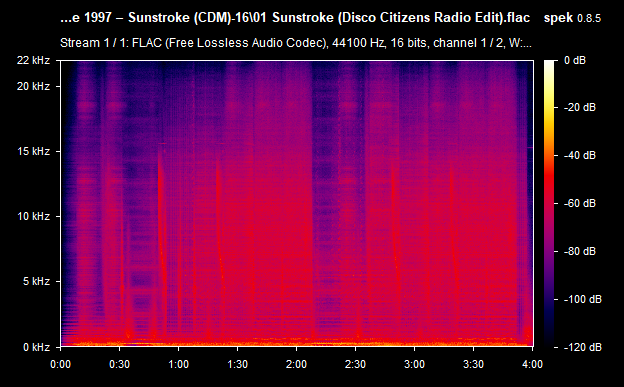Click the -20 dB scale label

pos(579,107)
